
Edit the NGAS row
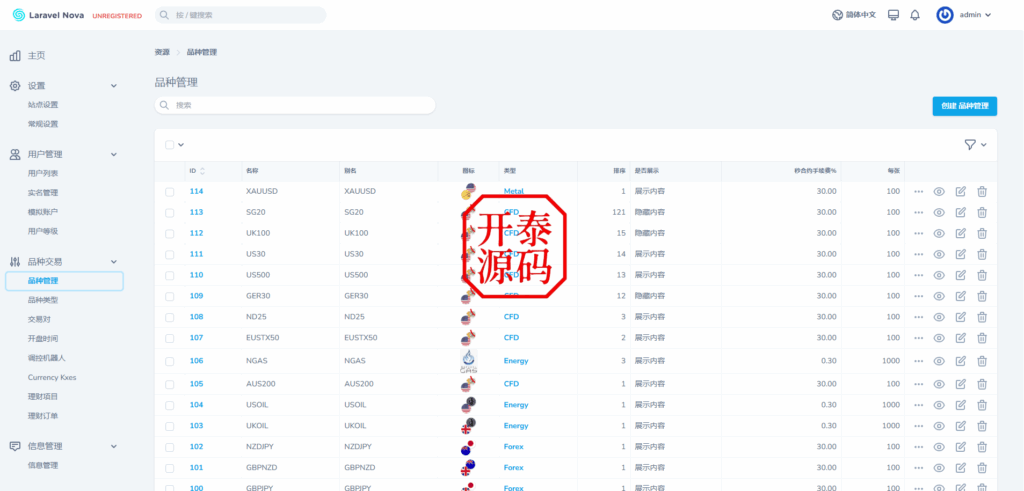click(960, 360)
